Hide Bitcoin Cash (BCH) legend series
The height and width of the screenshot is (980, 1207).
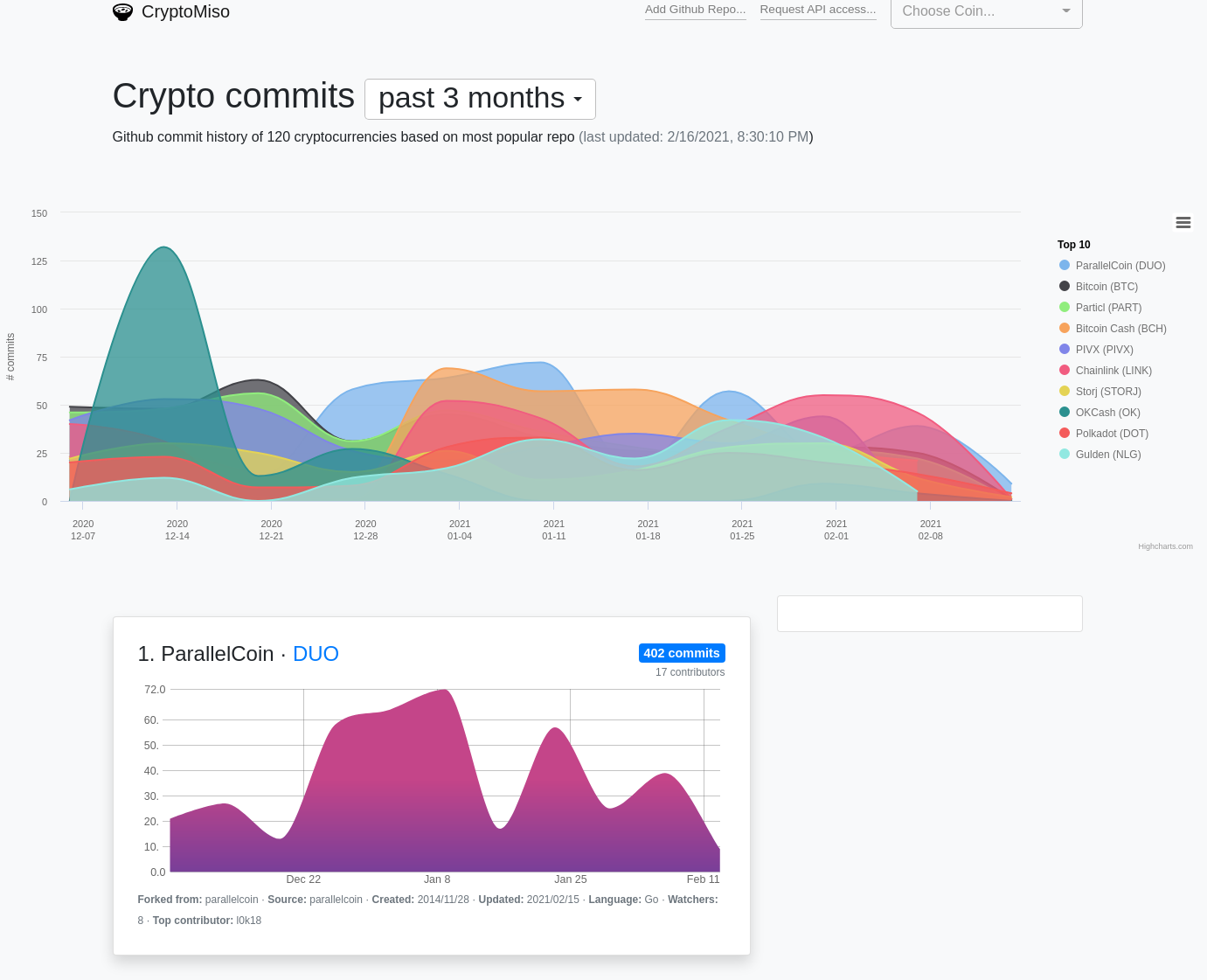[x=1113, y=329]
